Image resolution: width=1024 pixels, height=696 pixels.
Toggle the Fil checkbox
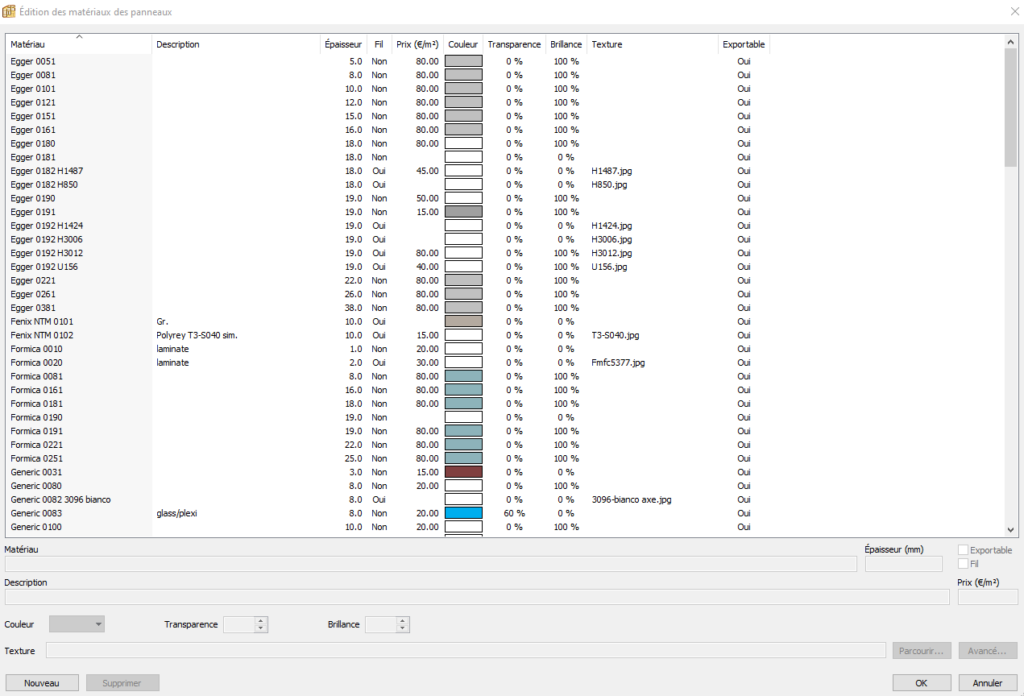pos(963,564)
